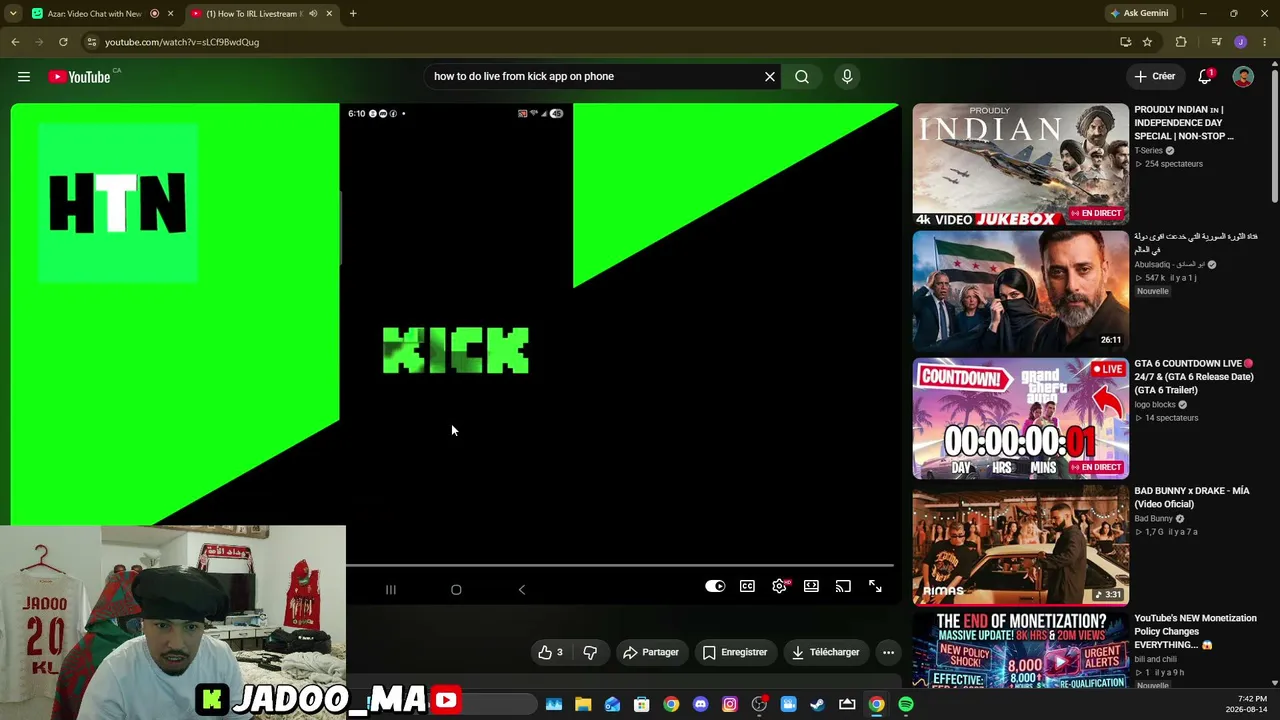Screen dimensions: 1280x720
Task: Switch to the Azar Video Chat tab
Action: pyautogui.click(x=95, y=14)
